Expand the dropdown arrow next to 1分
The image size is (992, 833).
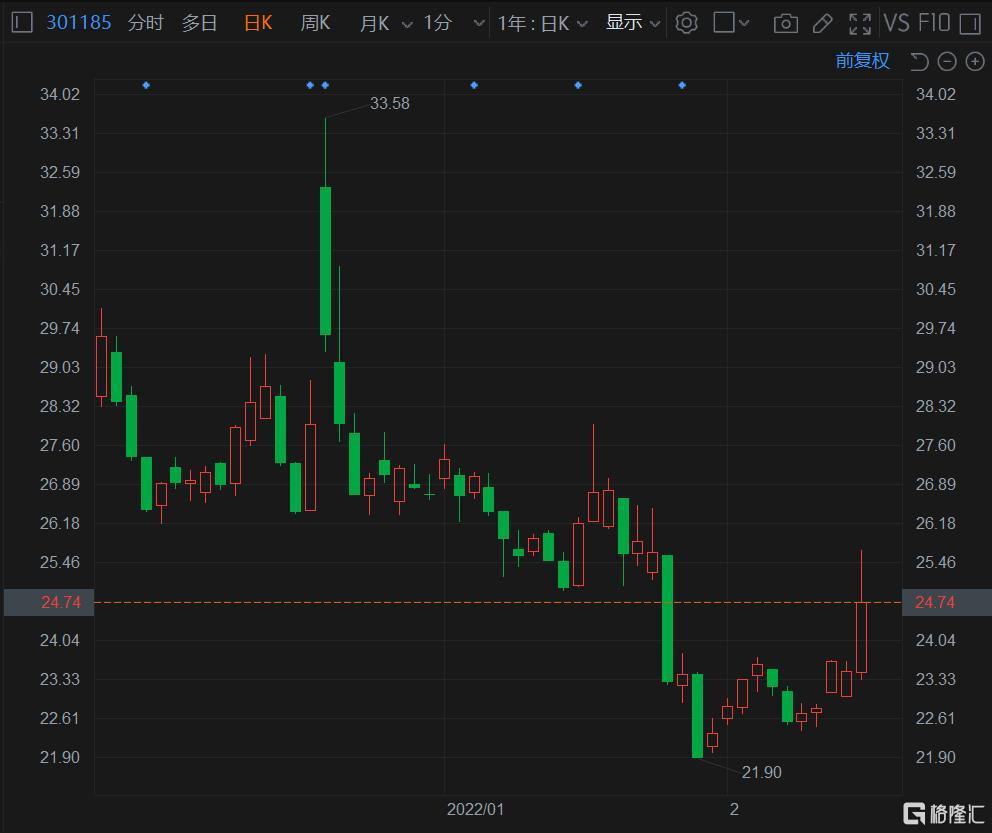pos(480,24)
